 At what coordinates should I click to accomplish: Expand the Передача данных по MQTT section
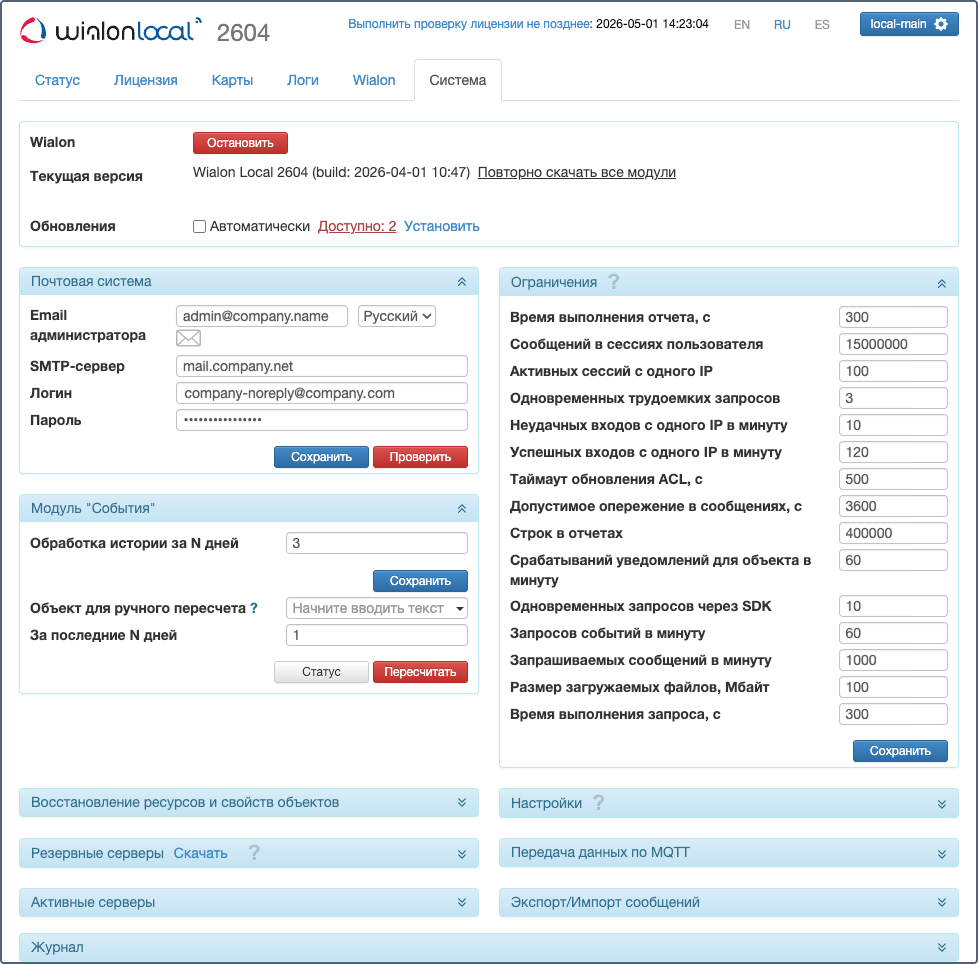click(941, 853)
